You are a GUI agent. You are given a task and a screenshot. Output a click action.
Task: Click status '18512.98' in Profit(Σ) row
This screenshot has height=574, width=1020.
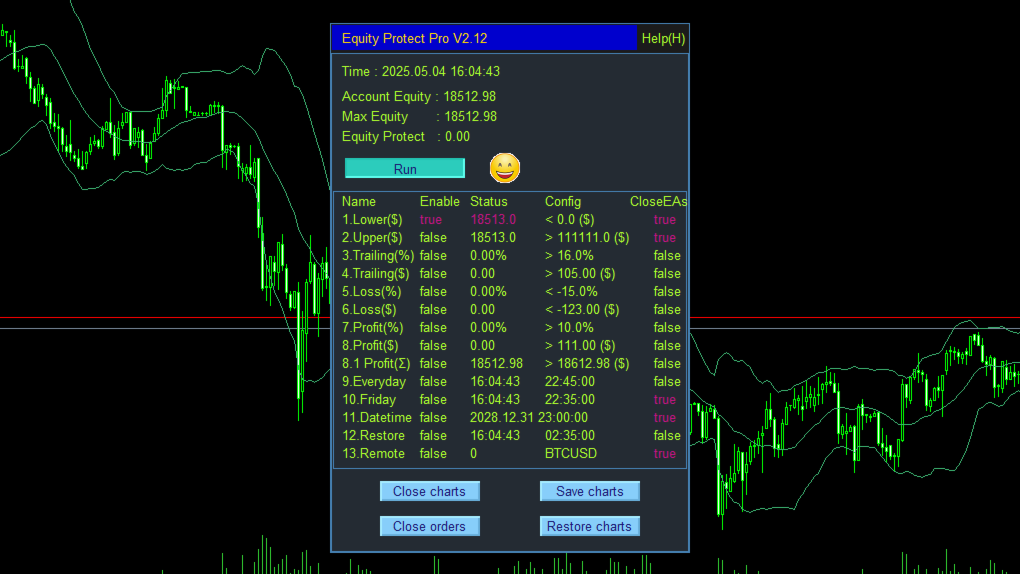[496, 364]
